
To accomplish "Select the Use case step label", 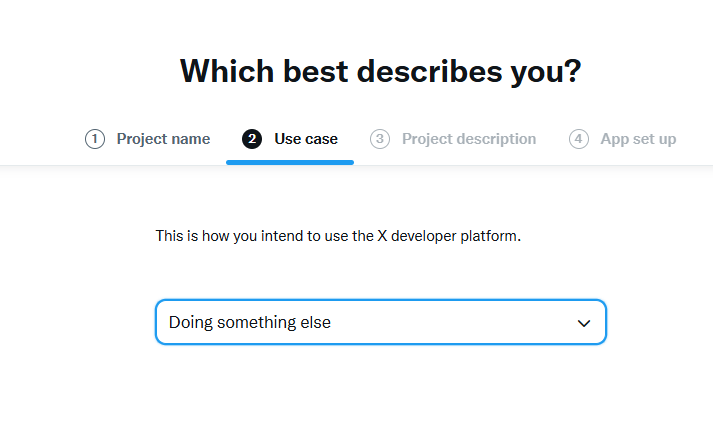I will coord(306,139).
